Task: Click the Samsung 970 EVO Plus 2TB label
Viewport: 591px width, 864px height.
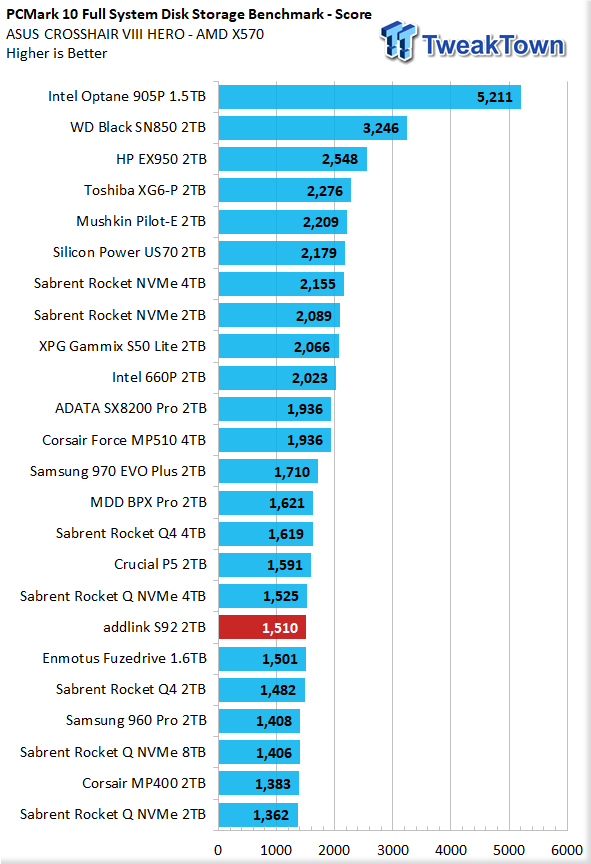Action: point(118,471)
